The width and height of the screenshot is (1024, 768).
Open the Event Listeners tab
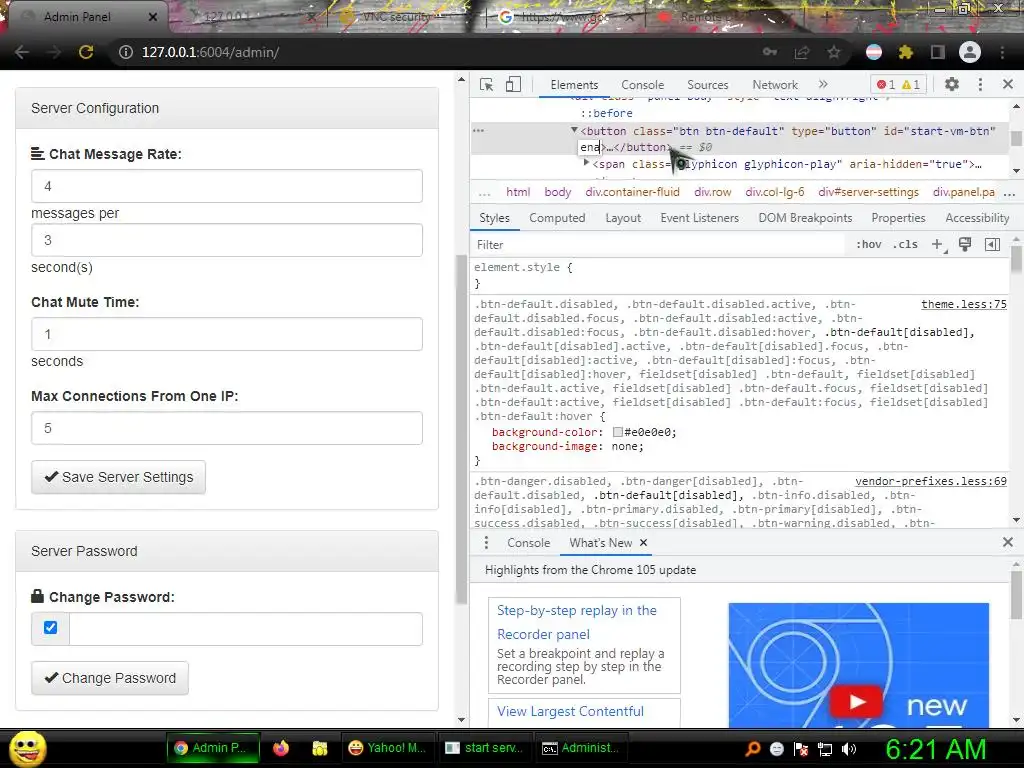point(699,218)
